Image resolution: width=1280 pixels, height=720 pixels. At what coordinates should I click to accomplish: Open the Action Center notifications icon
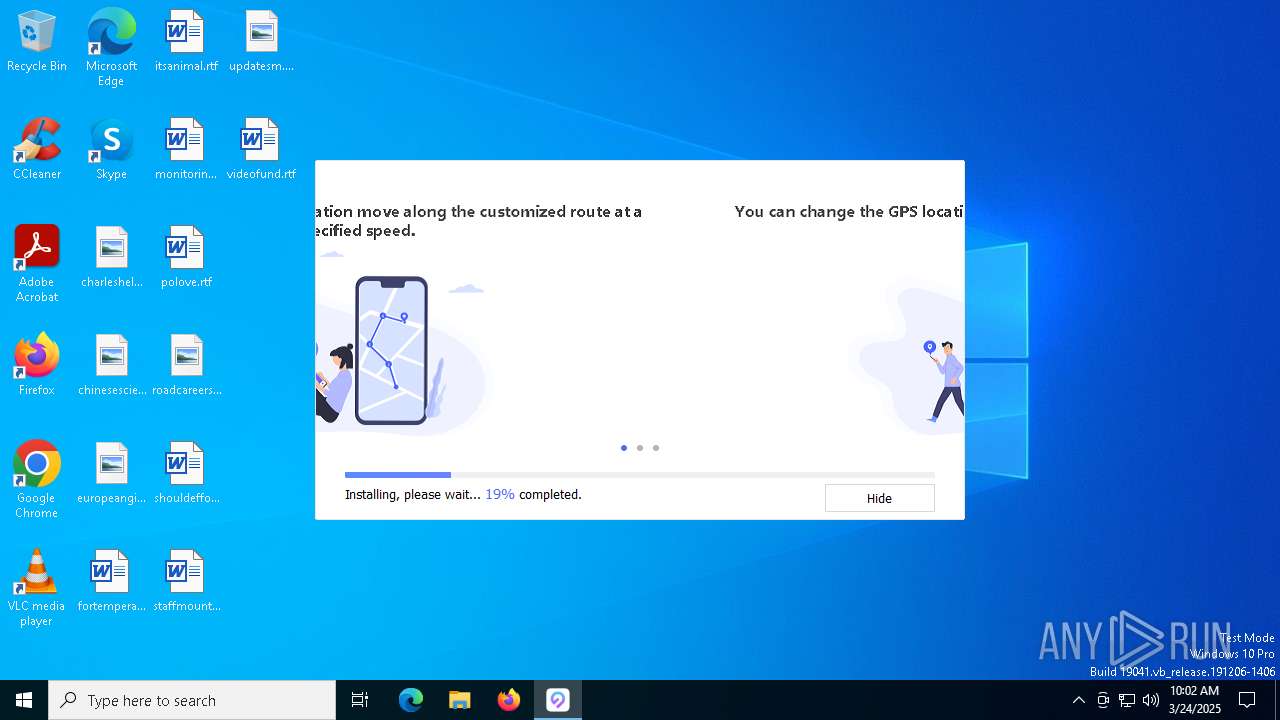[1247, 700]
